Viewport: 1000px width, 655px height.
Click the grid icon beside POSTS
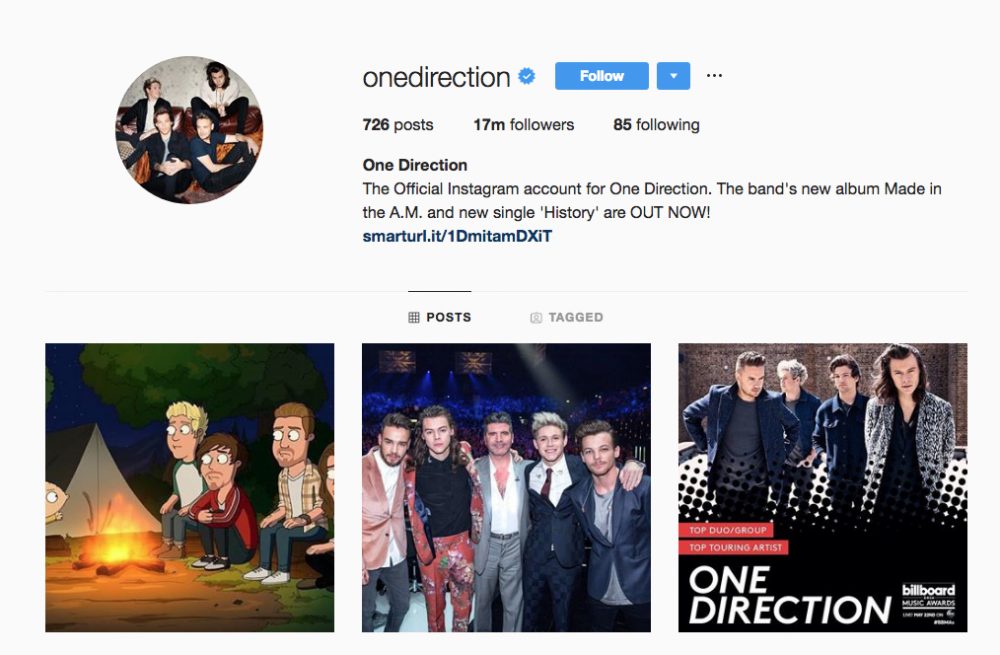click(x=414, y=317)
